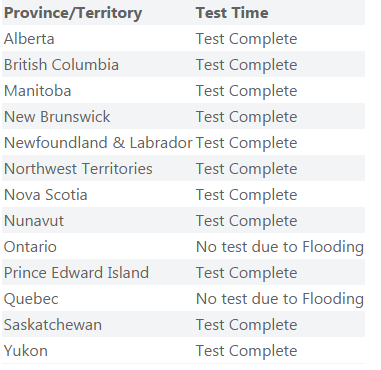The image size is (381, 370).
Task: Click Quebec's No test due to Flooding
Action: 280,299
